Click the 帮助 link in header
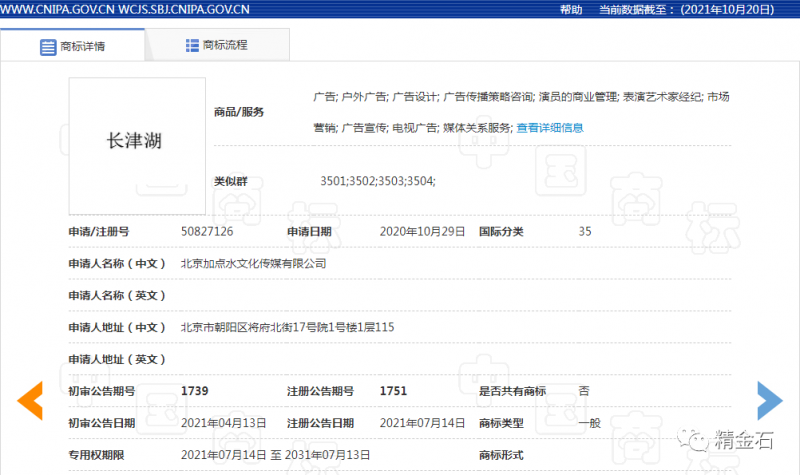800x475 pixels. point(571,10)
